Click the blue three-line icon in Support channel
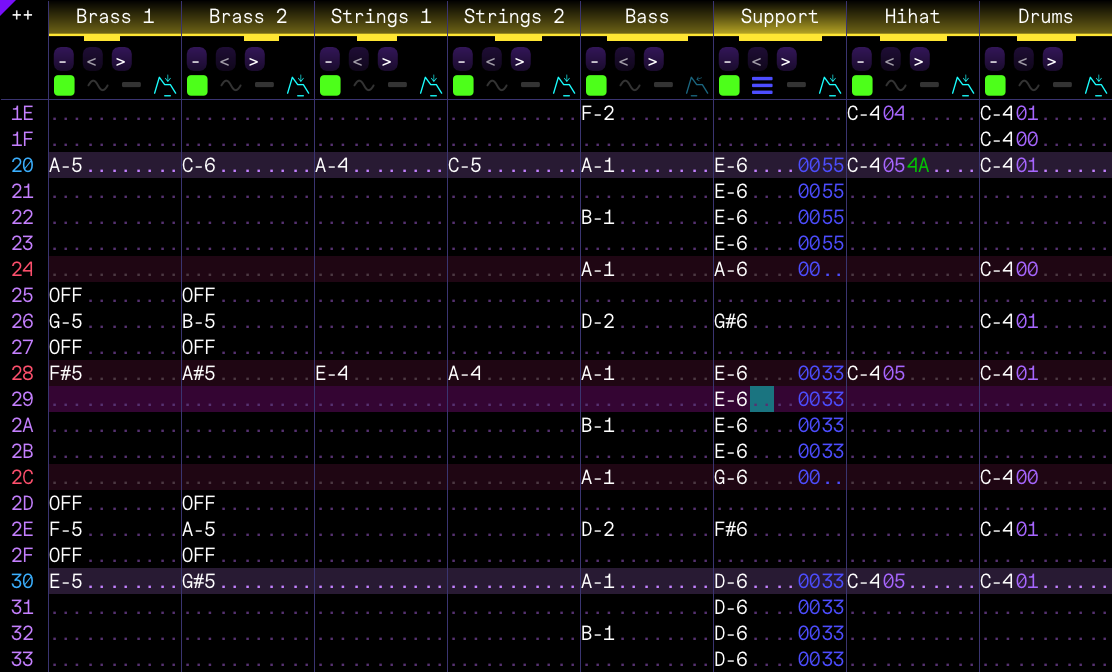Screen dimensions: 1112x672 (x=762, y=86)
